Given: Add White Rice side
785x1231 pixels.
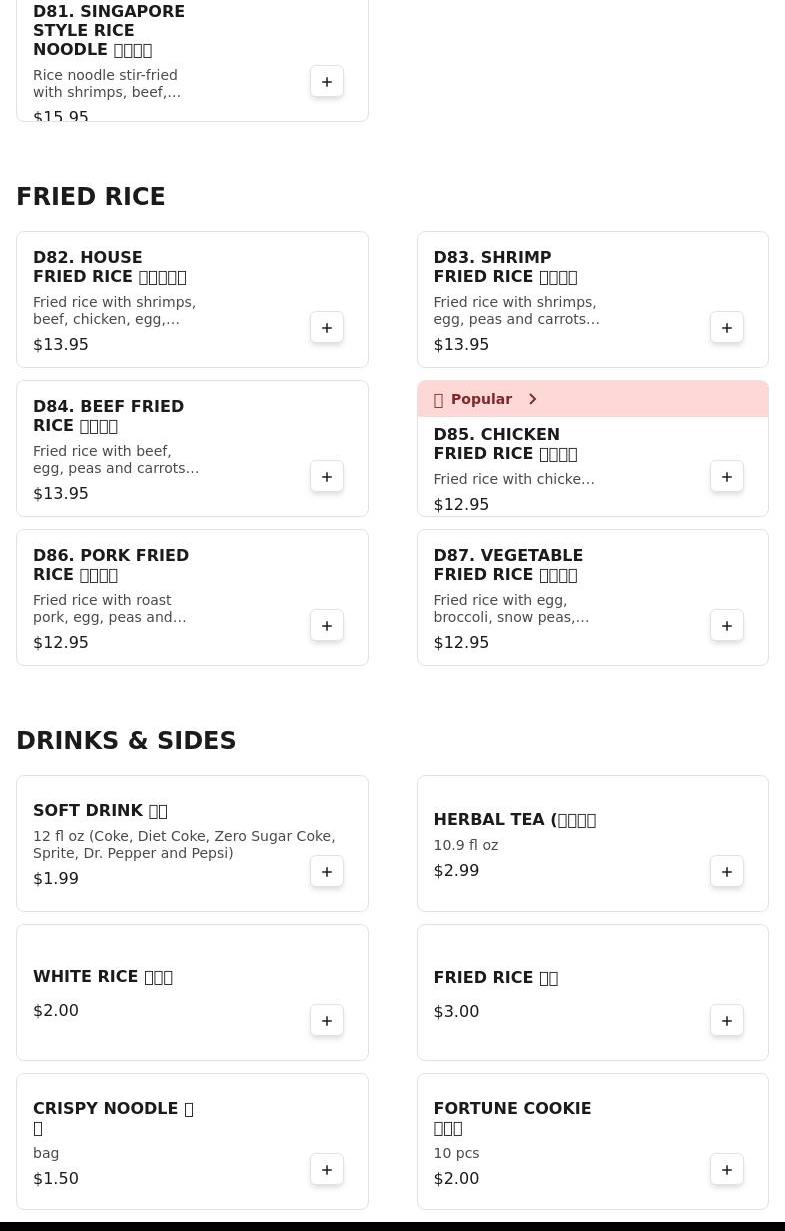Looking at the screenshot, I should 327,1021.
